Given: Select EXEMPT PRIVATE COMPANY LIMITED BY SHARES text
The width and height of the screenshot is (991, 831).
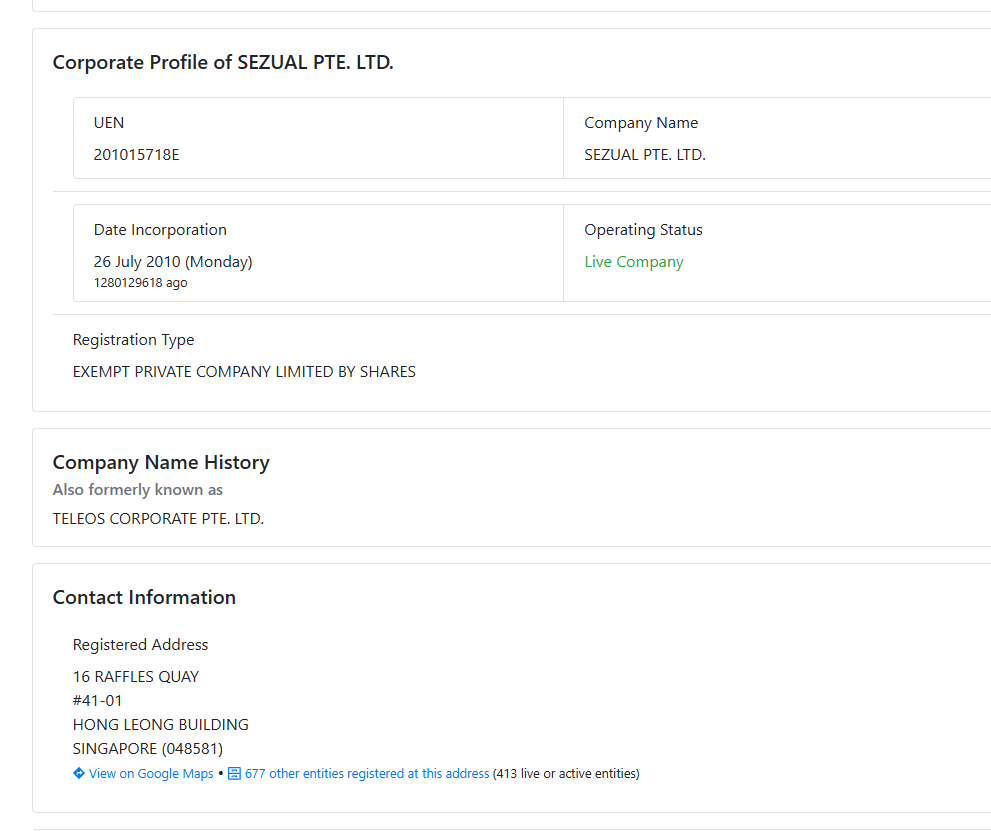Looking at the screenshot, I should [244, 372].
